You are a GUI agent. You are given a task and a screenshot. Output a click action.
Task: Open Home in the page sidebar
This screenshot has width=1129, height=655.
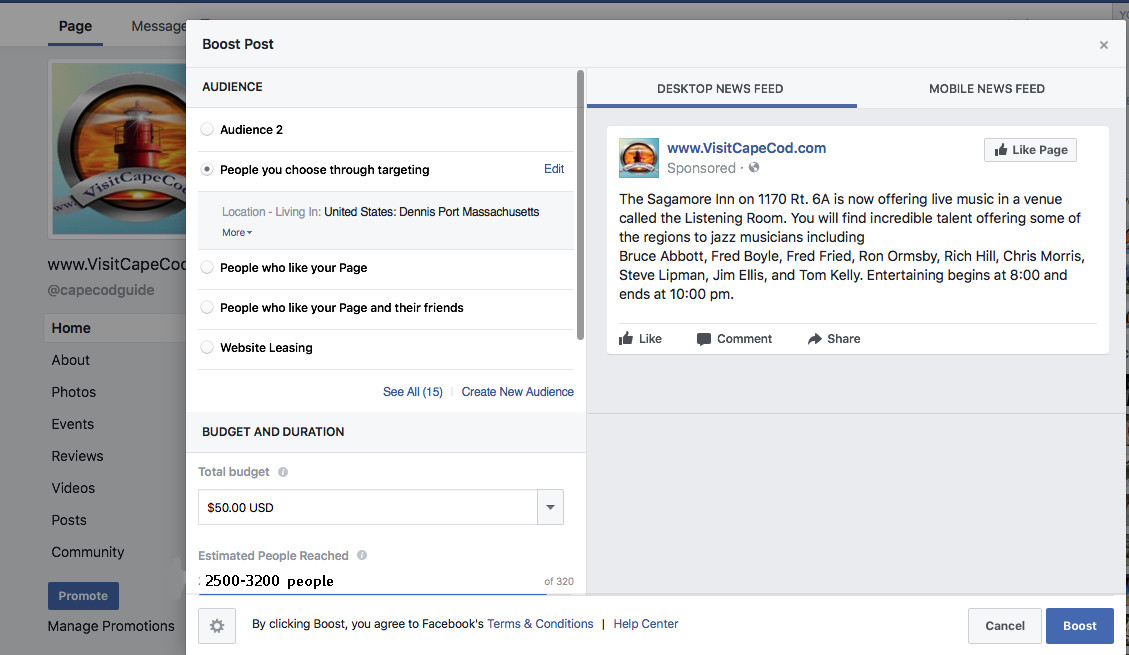(71, 328)
